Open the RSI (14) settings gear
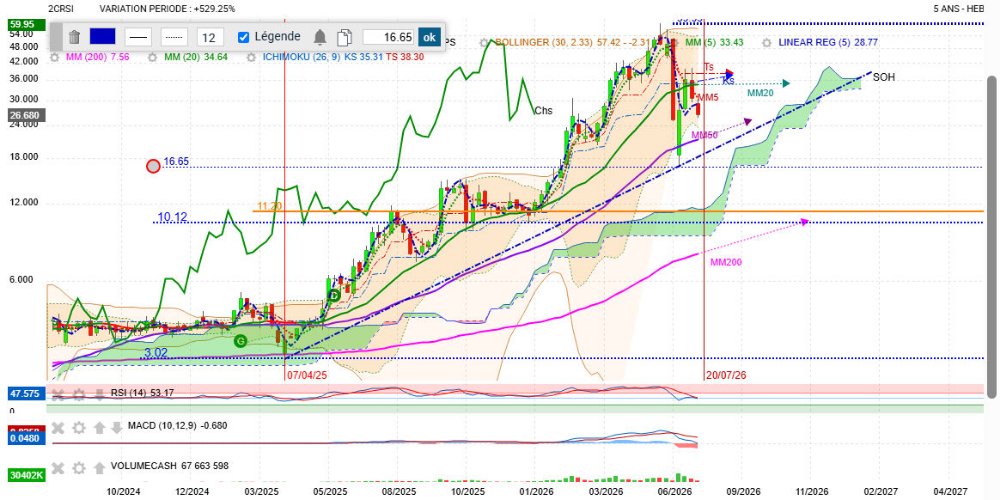1000x500 pixels. coord(78,395)
